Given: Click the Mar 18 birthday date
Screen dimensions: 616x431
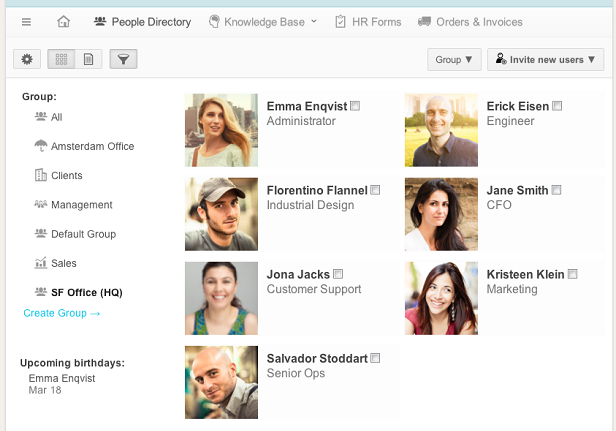Looking at the screenshot, I should coord(45,390).
